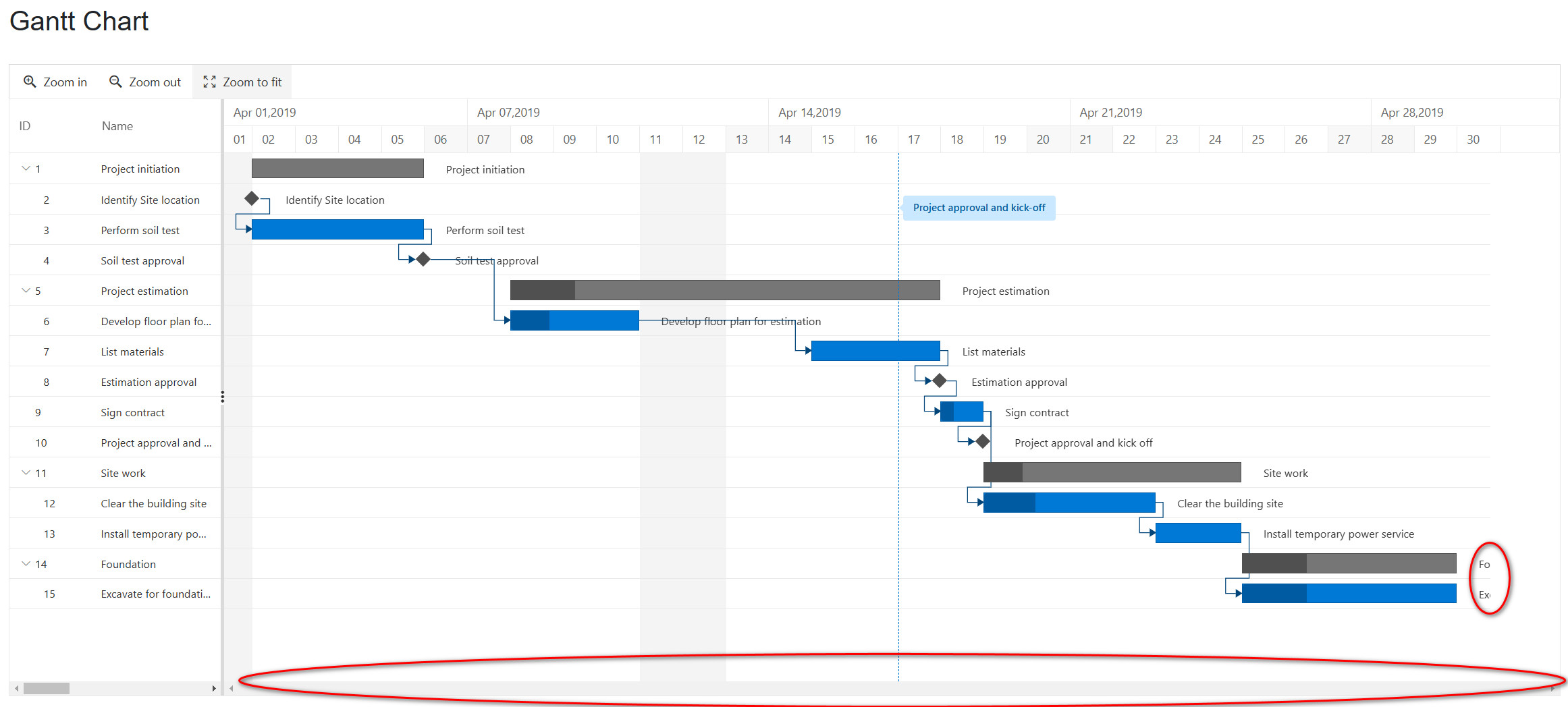
Task: Click the grid scrollbar right arrow
Action: [x=214, y=688]
